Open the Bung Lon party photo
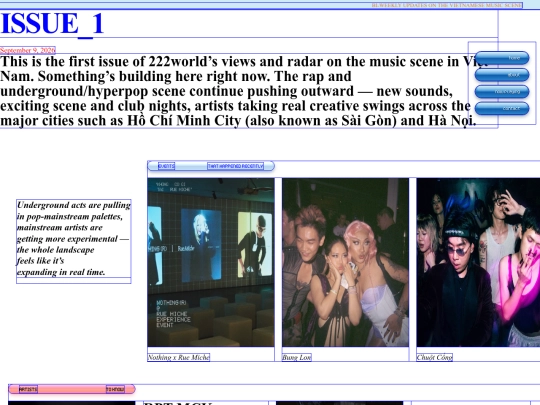The image size is (540, 405). 345,262
